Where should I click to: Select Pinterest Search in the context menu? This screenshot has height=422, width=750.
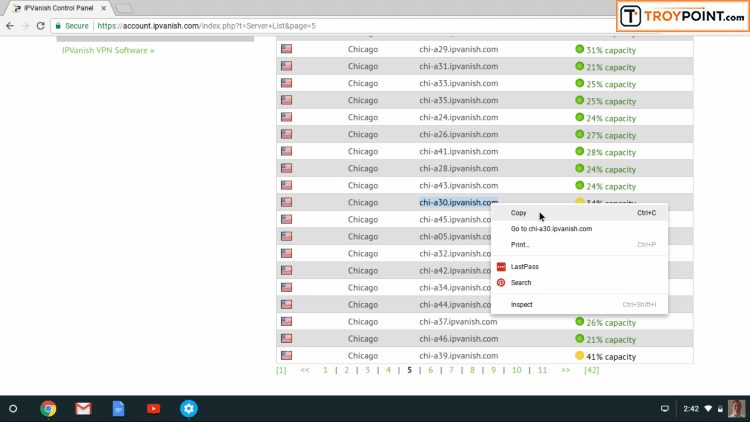[579, 282]
